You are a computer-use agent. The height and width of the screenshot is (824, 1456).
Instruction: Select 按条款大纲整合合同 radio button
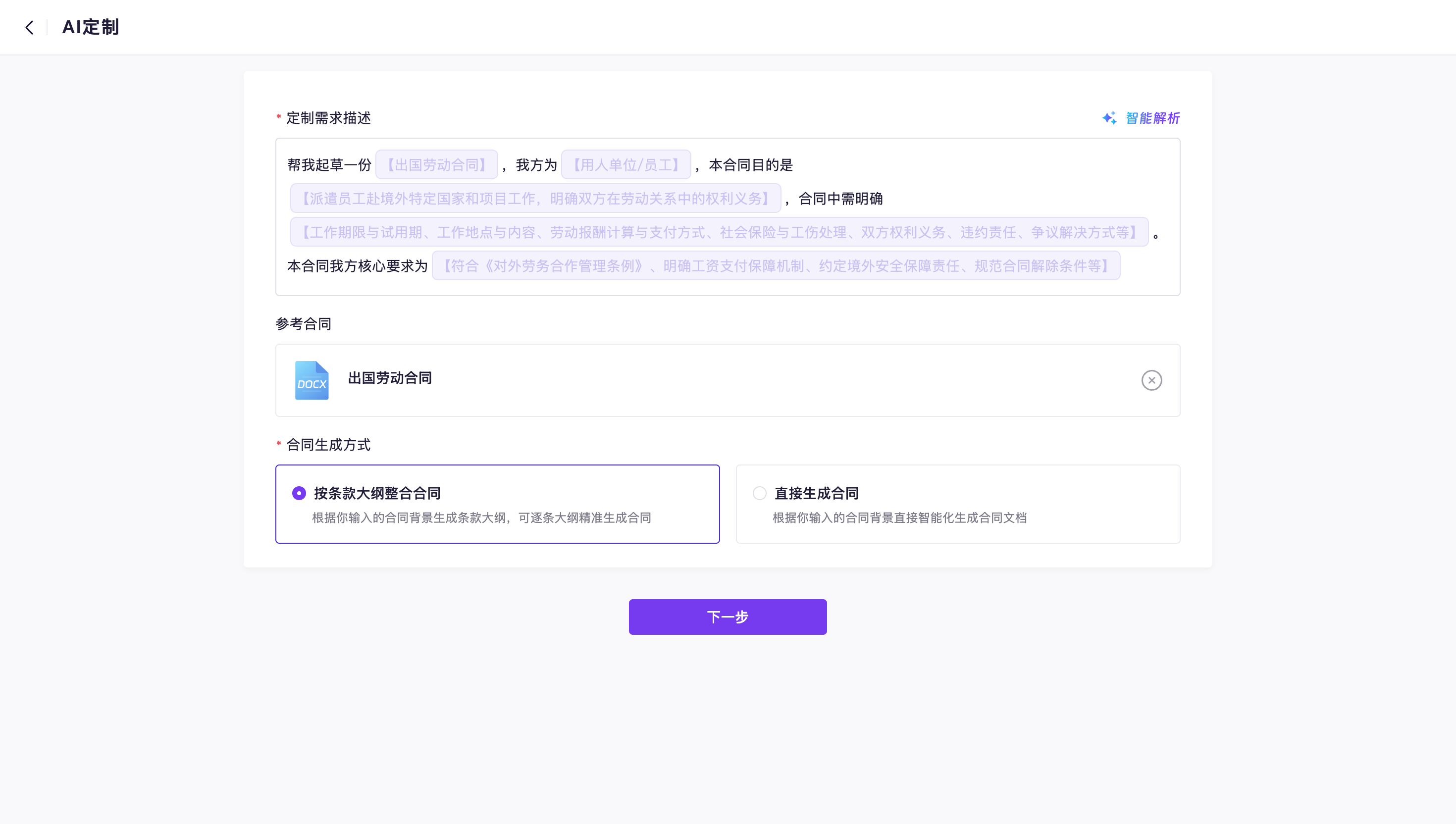[x=299, y=493]
